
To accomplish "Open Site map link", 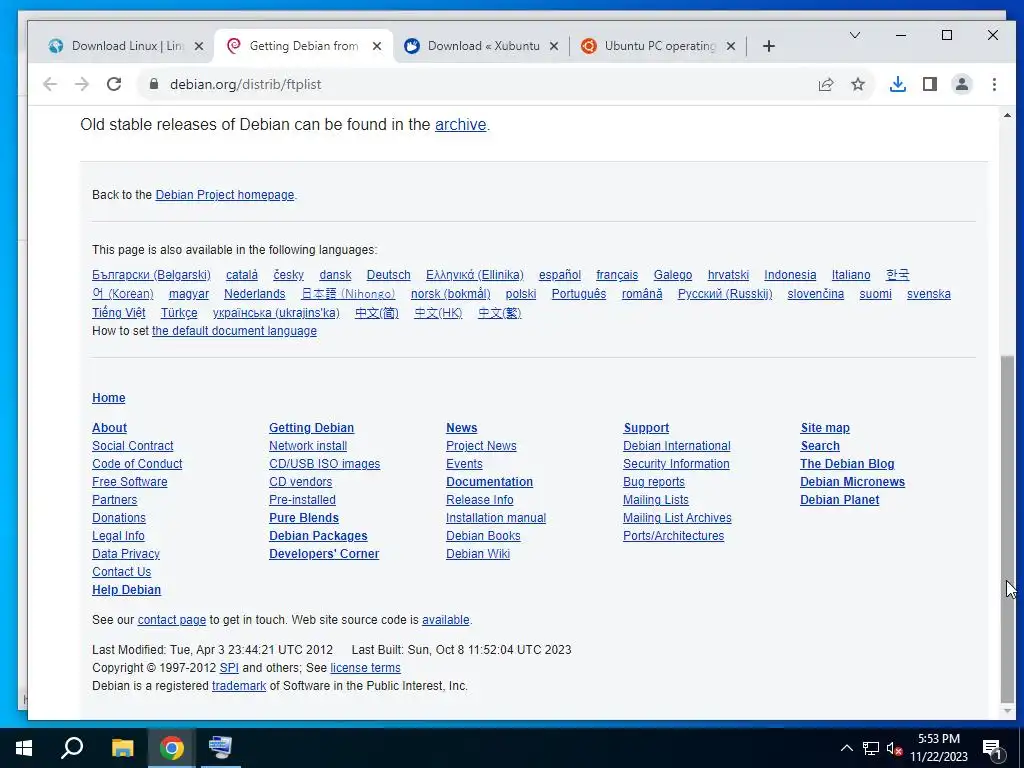I will pyautogui.click(x=825, y=428).
